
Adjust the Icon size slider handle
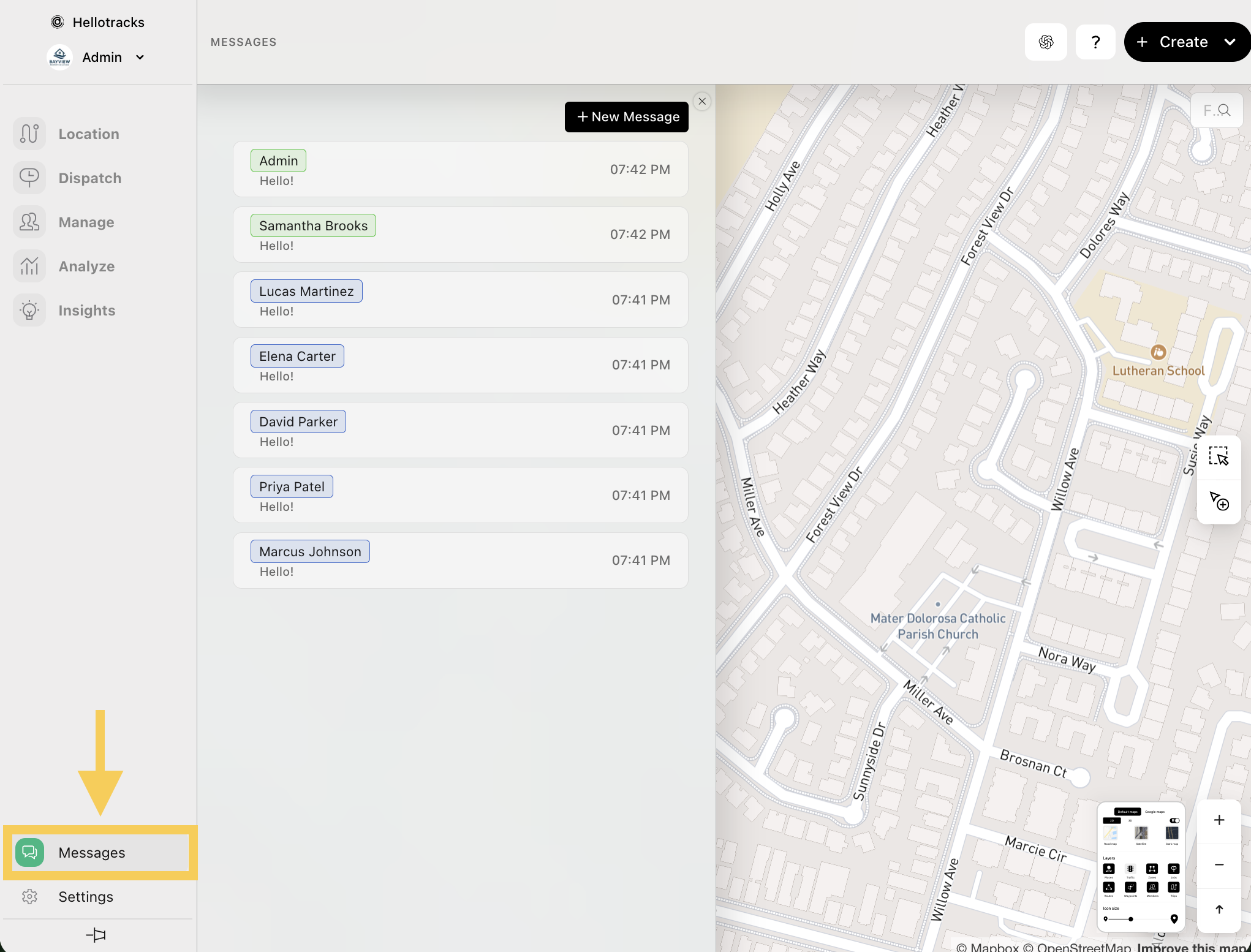point(1130,919)
